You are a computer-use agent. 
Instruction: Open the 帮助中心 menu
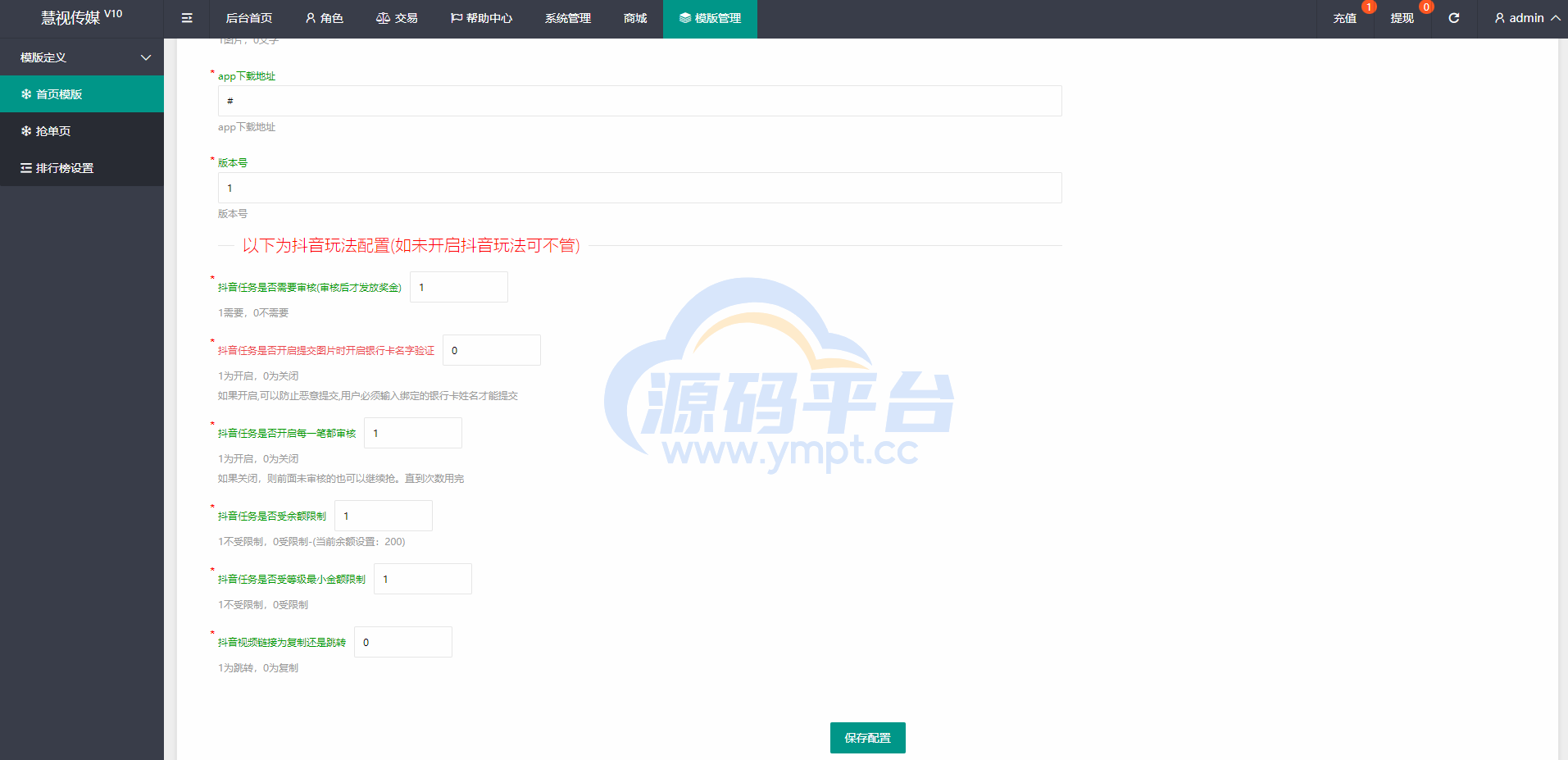481,18
